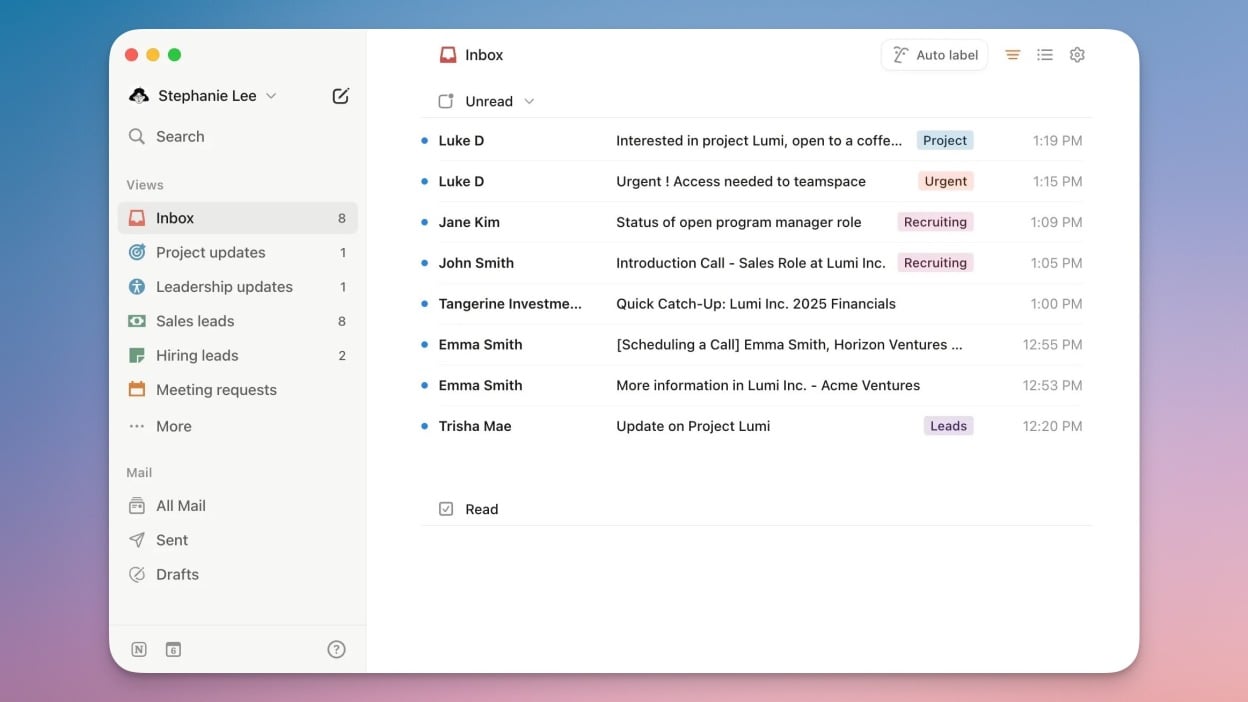Collapse the Unread group chevron
Image resolution: width=1248 pixels, height=702 pixels.
pos(529,101)
